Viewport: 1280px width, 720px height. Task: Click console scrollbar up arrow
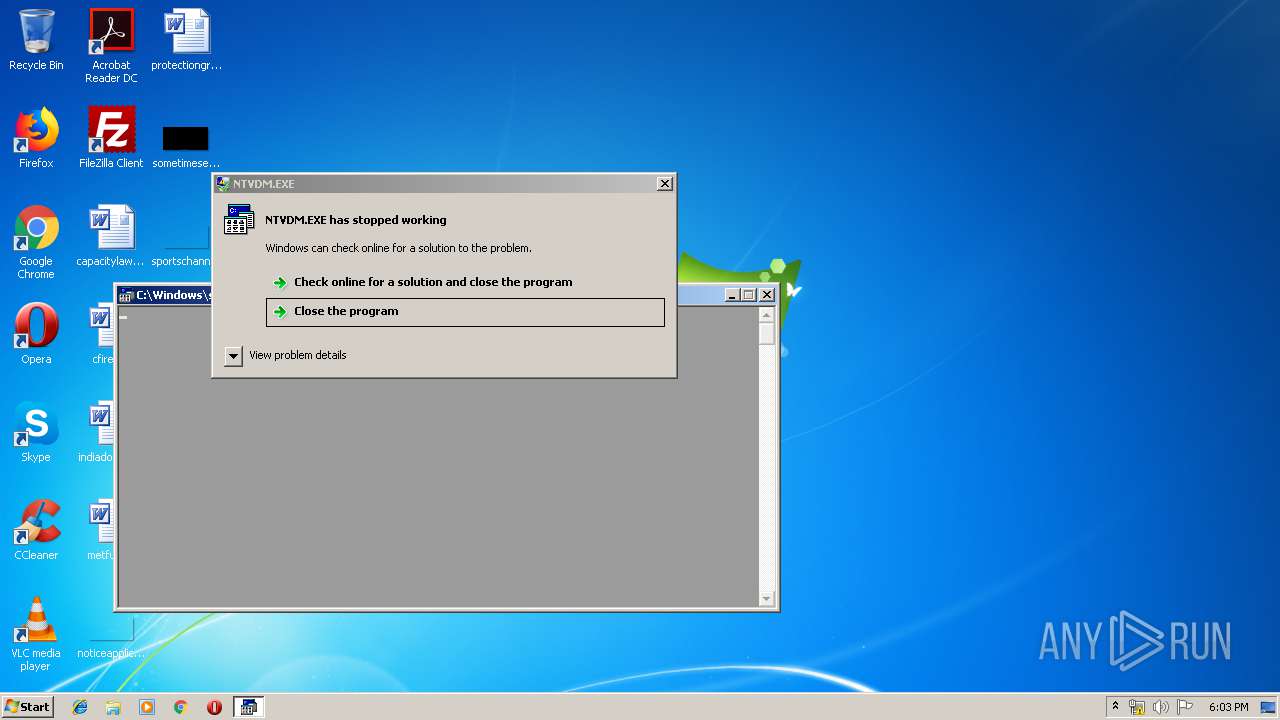(x=767, y=314)
